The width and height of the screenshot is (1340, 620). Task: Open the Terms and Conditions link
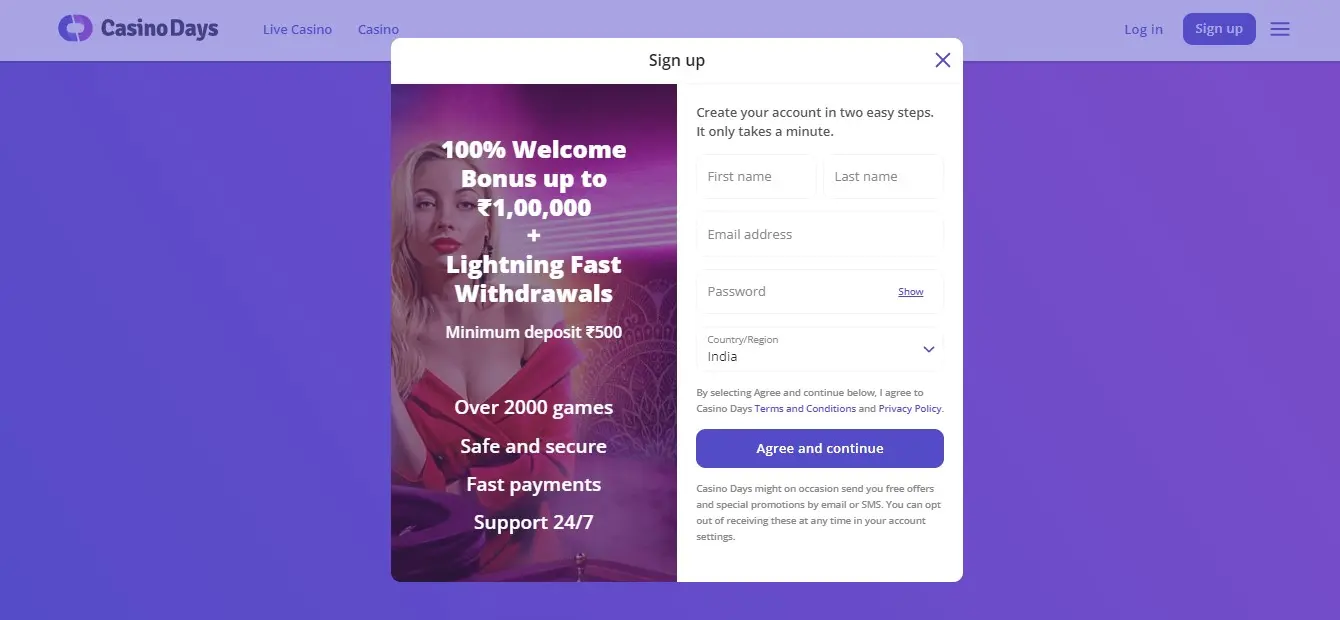click(x=805, y=409)
